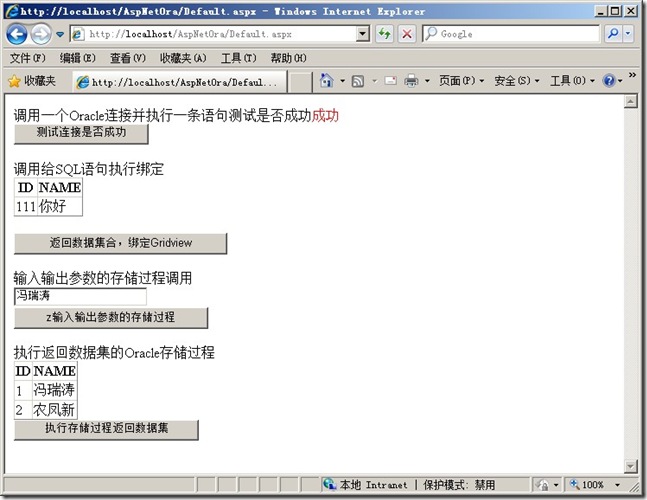
Task: Click the Internet Explorer title bar icon
Action: point(12,11)
